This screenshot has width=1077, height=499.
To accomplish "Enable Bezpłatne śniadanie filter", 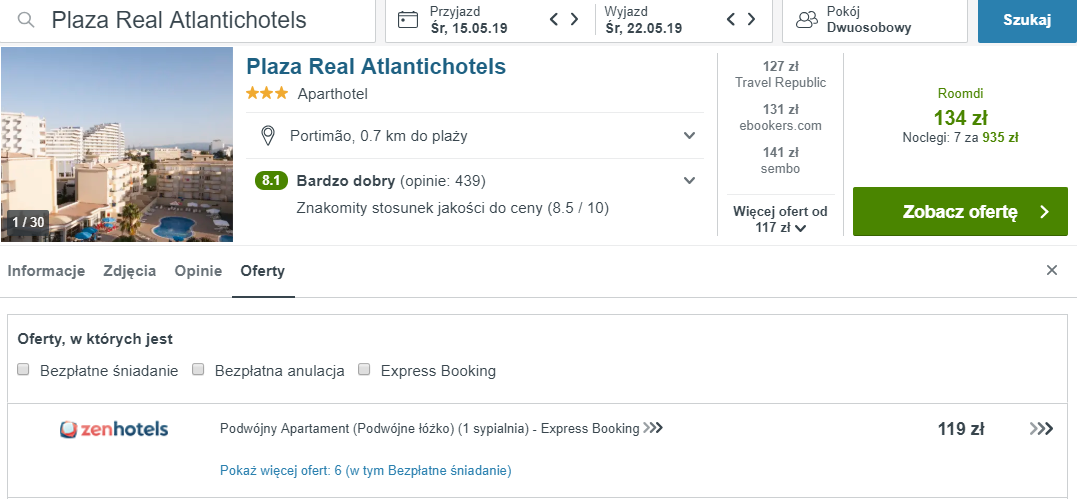I will pyautogui.click(x=24, y=370).
